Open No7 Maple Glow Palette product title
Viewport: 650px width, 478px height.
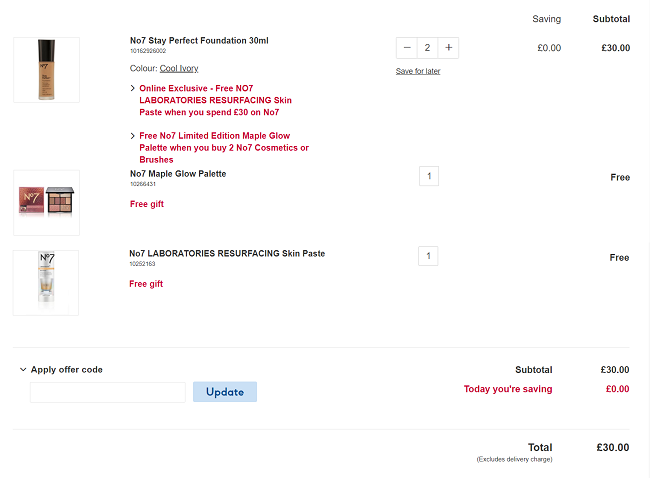point(178,174)
